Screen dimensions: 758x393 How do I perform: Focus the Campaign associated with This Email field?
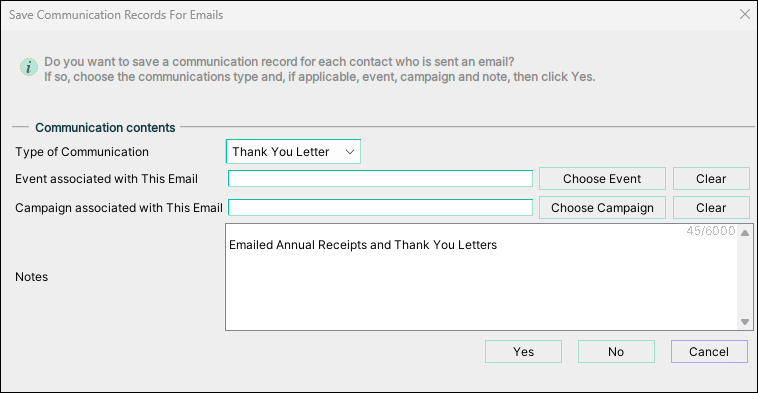click(380, 207)
